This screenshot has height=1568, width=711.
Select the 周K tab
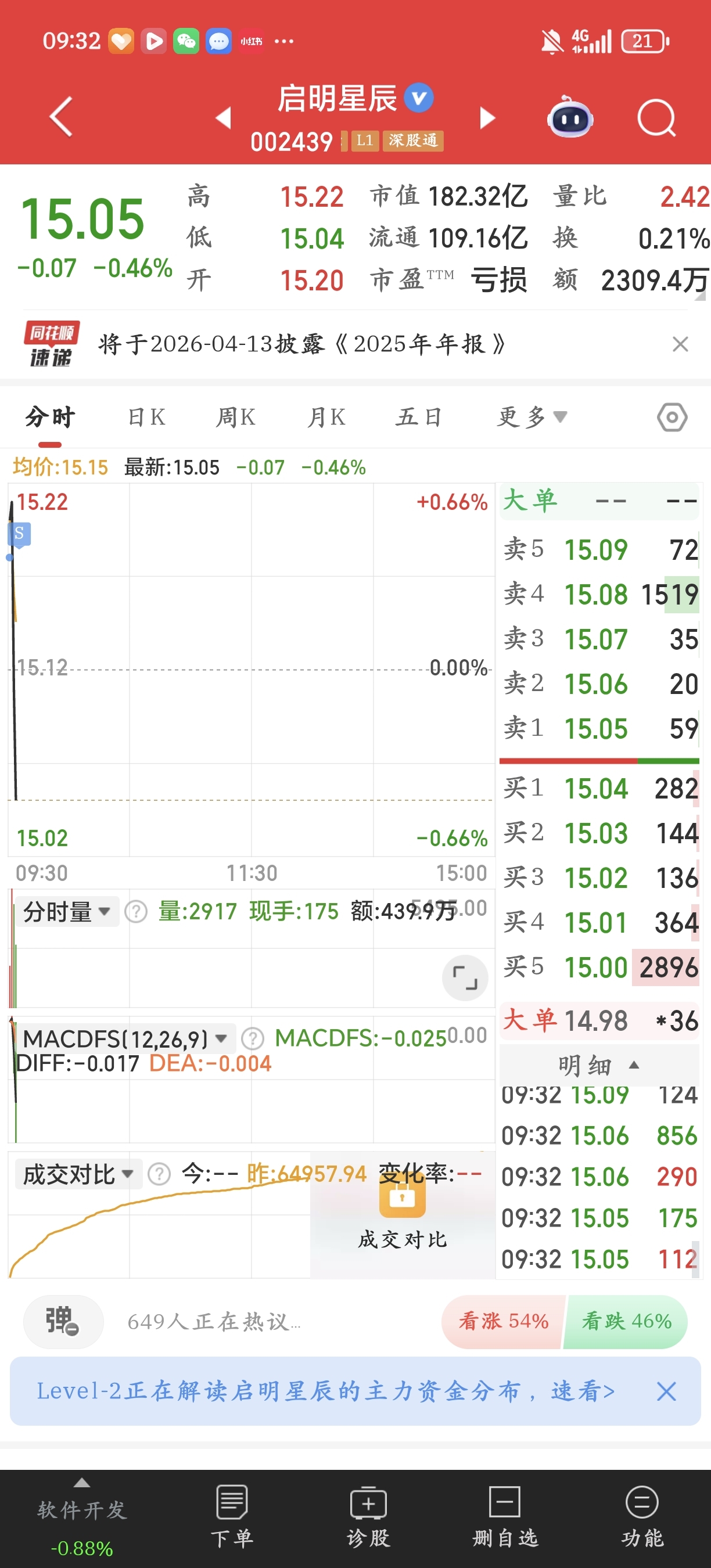click(x=236, y=418)
